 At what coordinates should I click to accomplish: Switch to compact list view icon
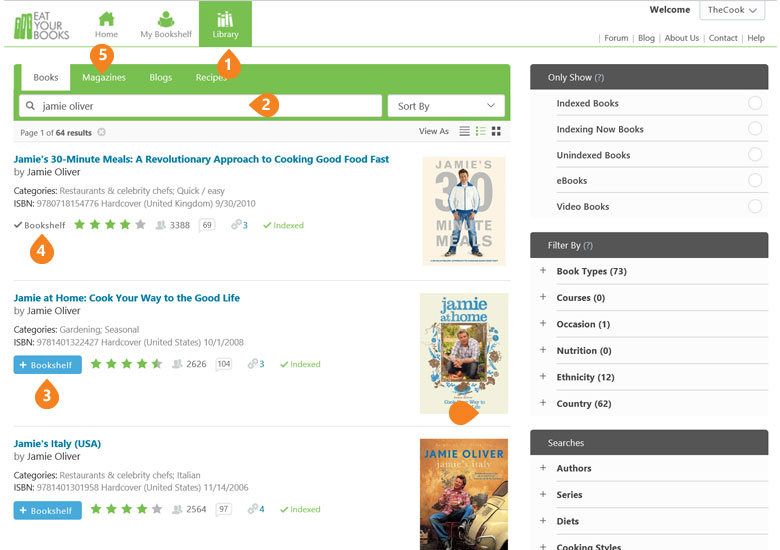[x=464, y=131]
